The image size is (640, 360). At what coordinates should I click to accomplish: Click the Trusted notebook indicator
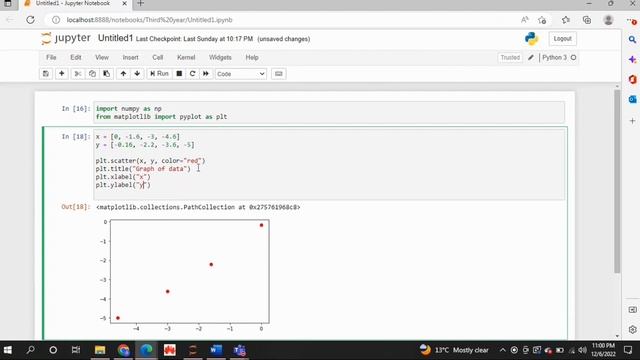click(x=510, y=58)
